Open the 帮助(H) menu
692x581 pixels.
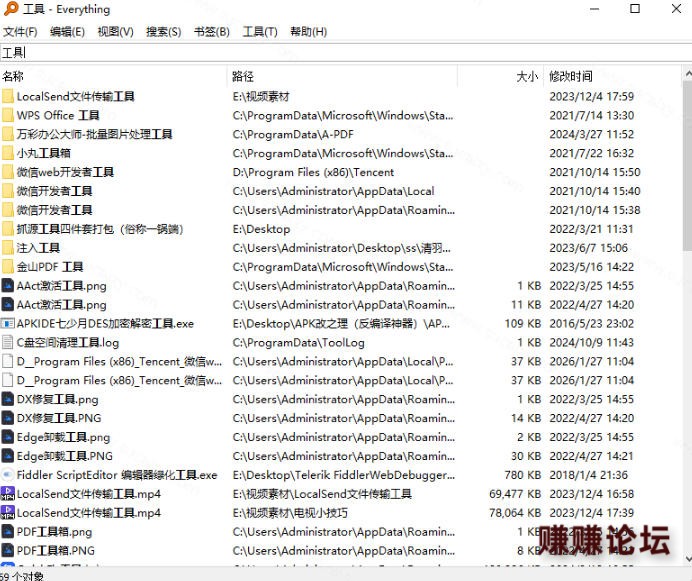coord(308,32)
